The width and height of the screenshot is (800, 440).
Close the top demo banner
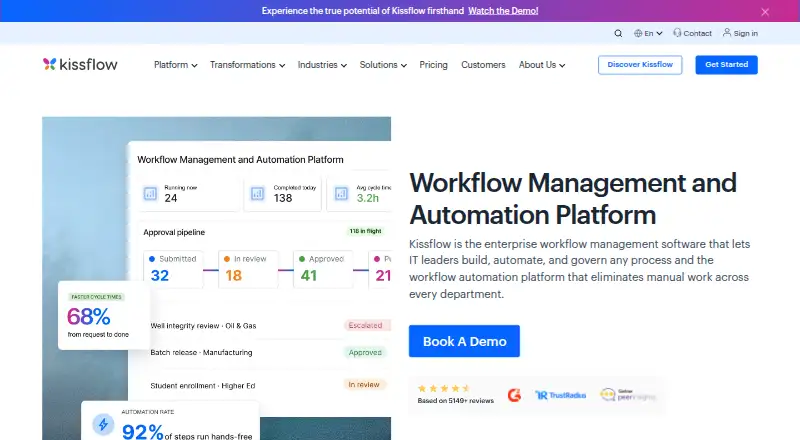[x=765, y=12]
